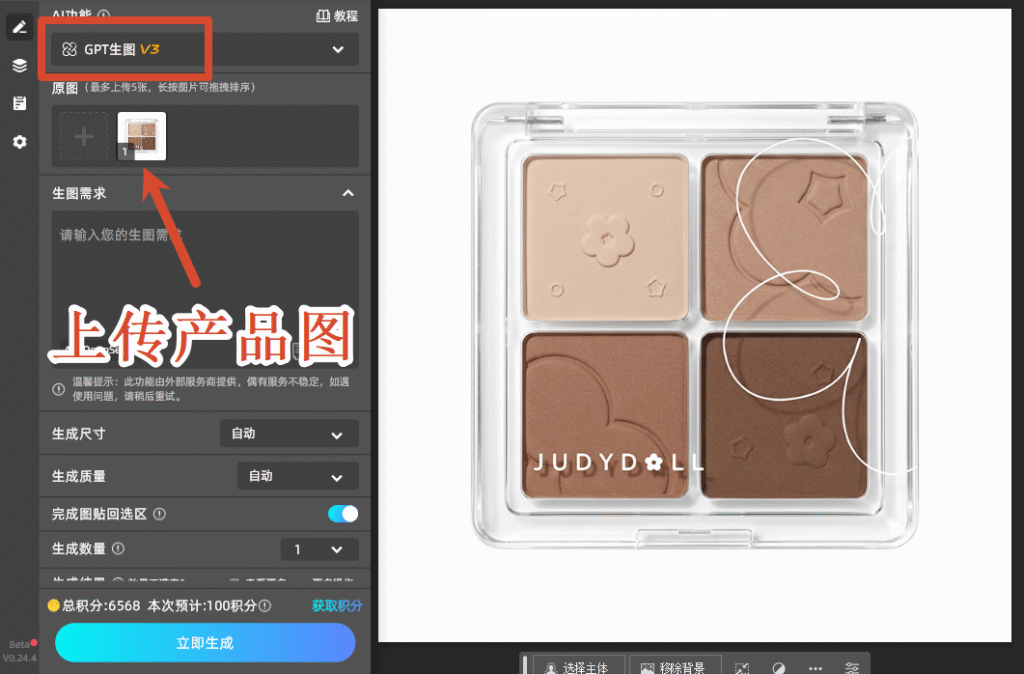The height and width of the screenshot is (674, 1024).
Task: Open the saved records sidebar icon
Action: point(20,103)
